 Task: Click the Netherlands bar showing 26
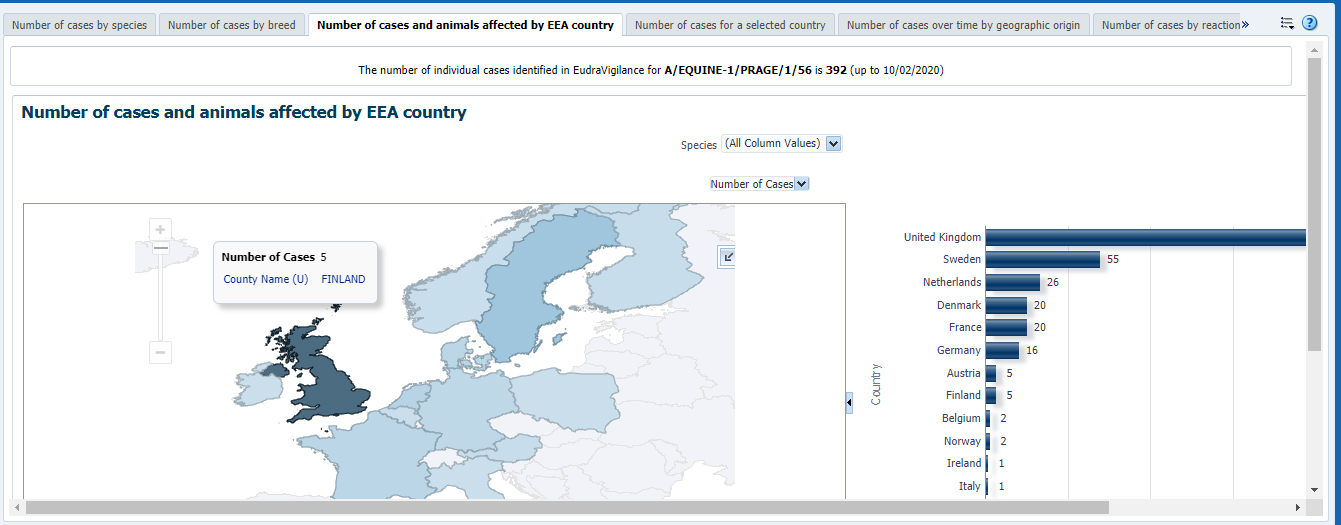click(1013, 283)
